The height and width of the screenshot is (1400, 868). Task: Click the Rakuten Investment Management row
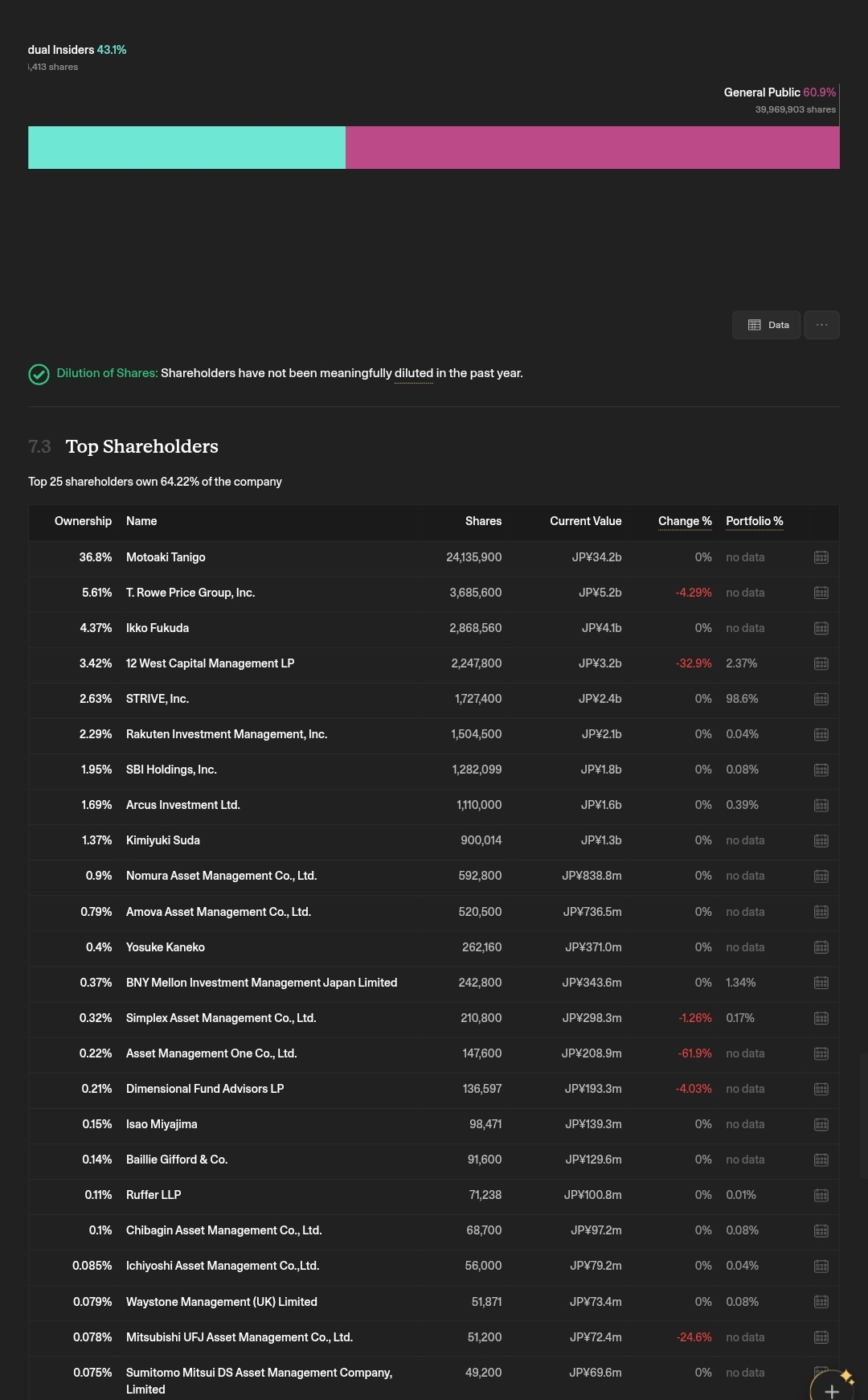click(x=434, y=734)
